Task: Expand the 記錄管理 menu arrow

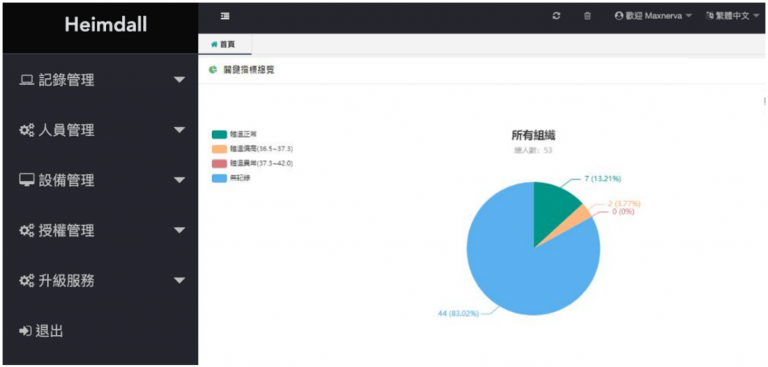Action: click(x=180, y=80)
